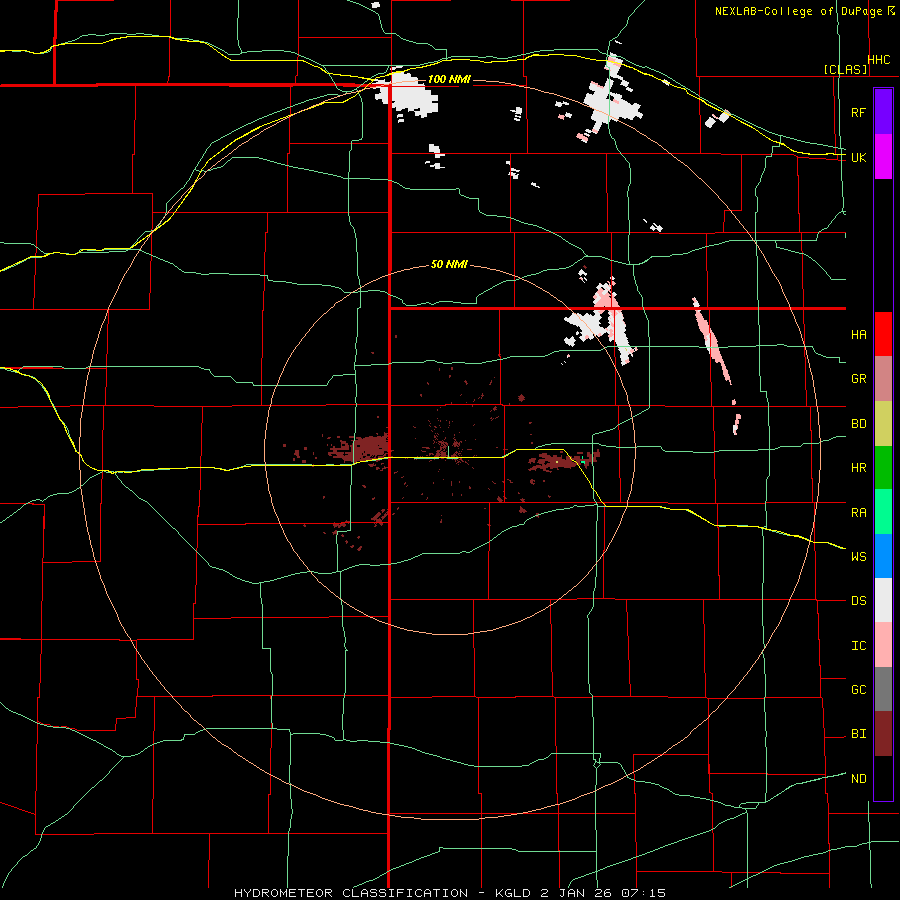Click the WS blue legend swatch
This screenshot has height=900, width=900.
pos(883,556)
